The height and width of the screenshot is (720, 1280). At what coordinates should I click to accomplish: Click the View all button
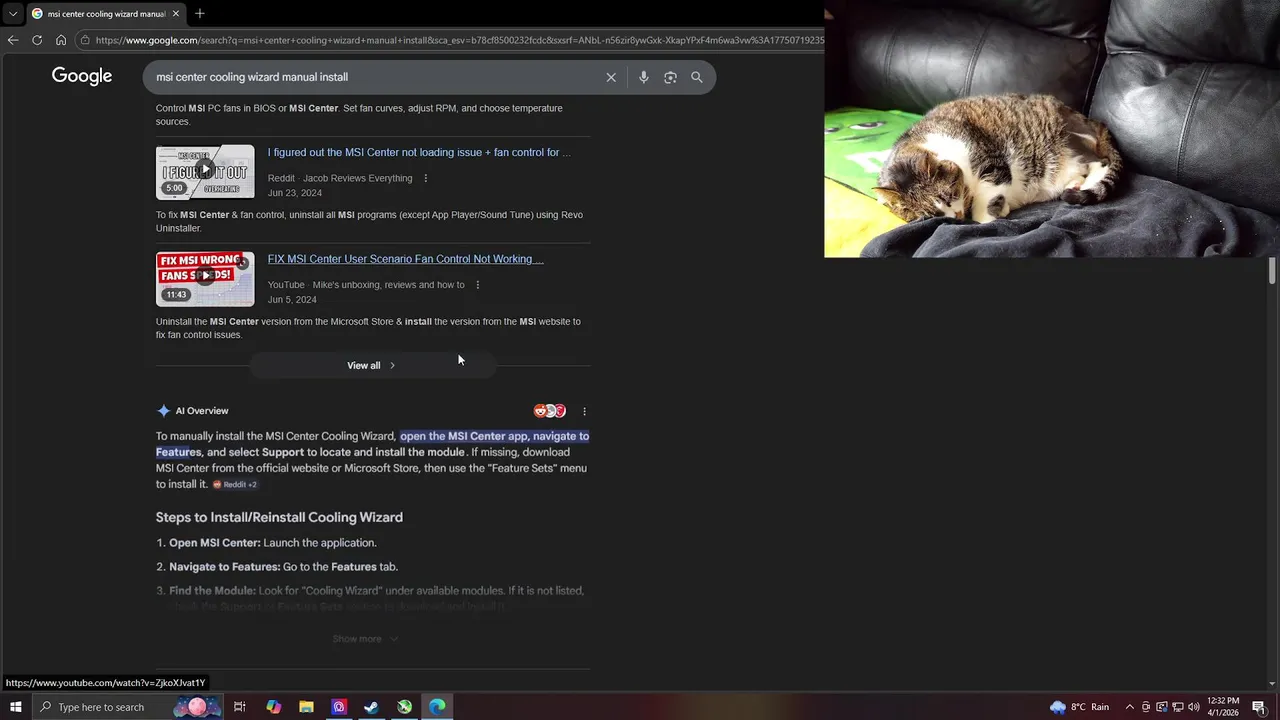pyautogui.click(x=371, y=365)
